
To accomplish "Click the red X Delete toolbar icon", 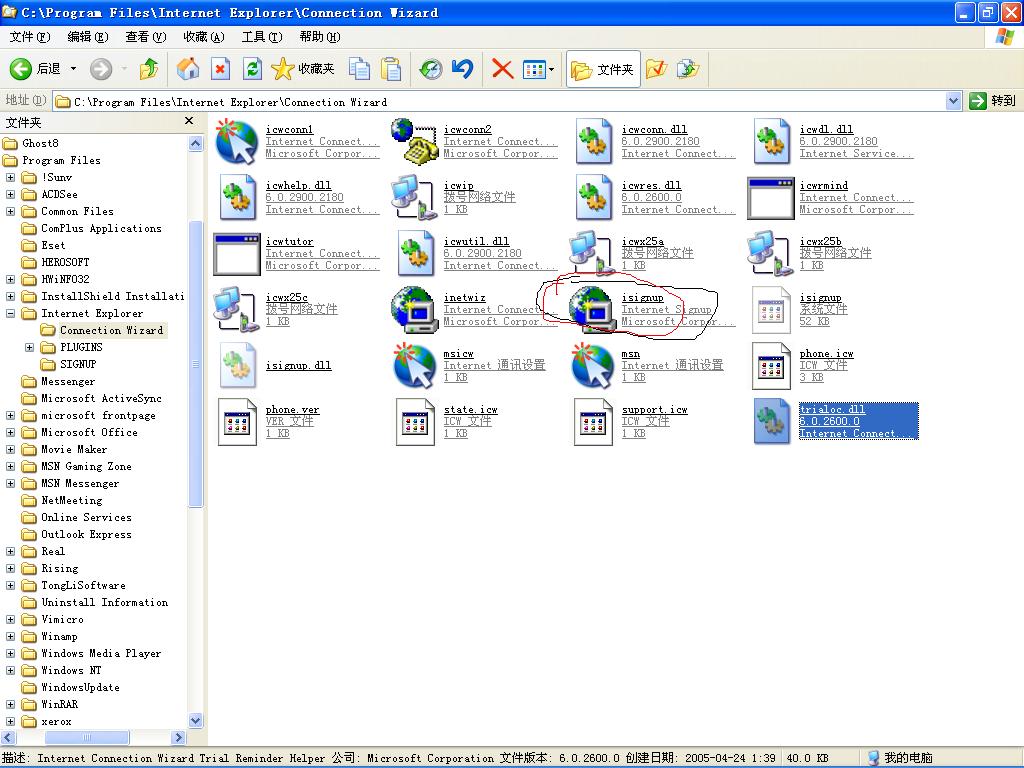I will click(x=502, y=69).
